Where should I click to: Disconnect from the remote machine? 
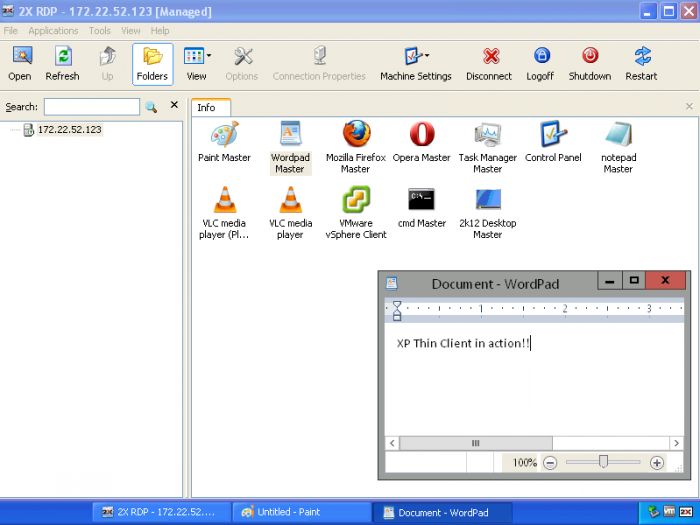click(x=489, y=64)
